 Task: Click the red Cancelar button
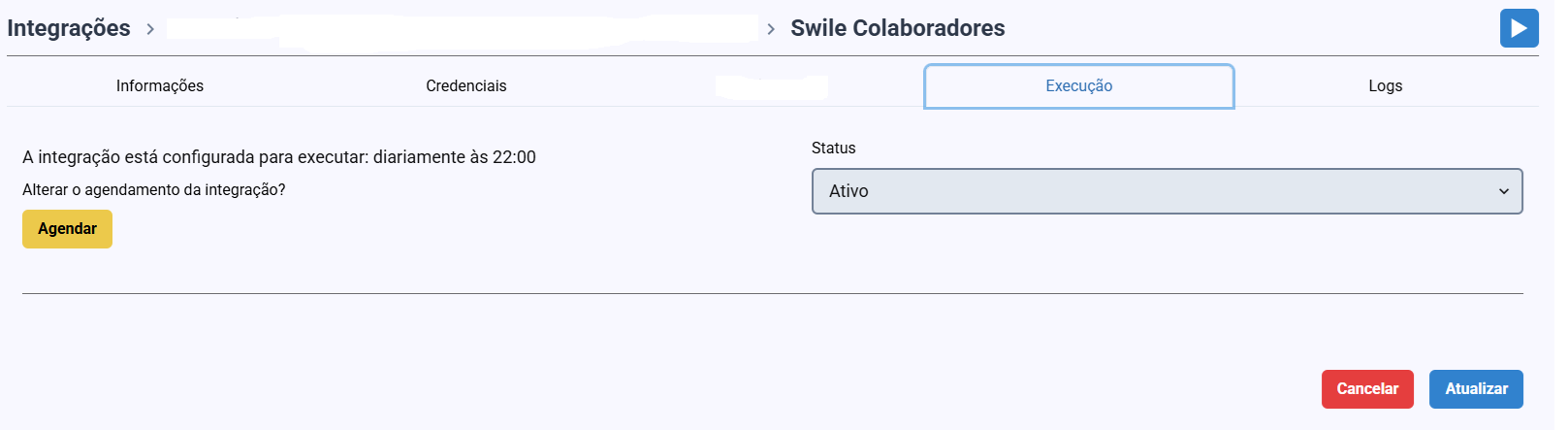click(x=1366, y=389)
